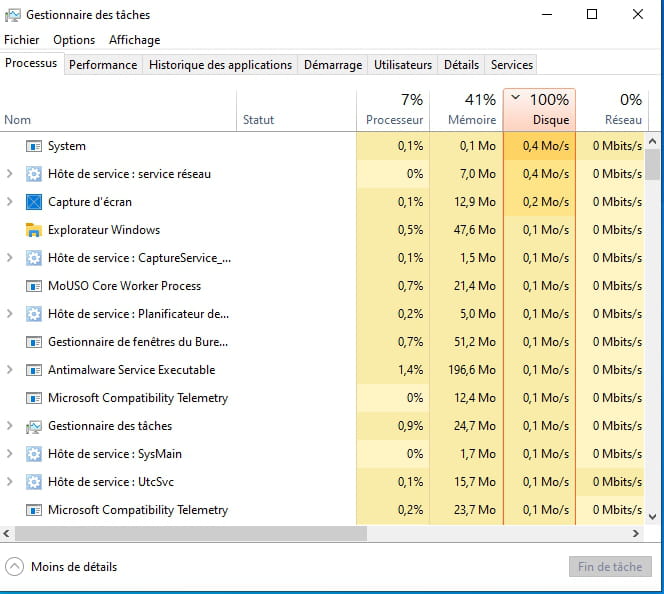
Task: Click the Explorateur Windows folder icon
Action: coord(34,230)
